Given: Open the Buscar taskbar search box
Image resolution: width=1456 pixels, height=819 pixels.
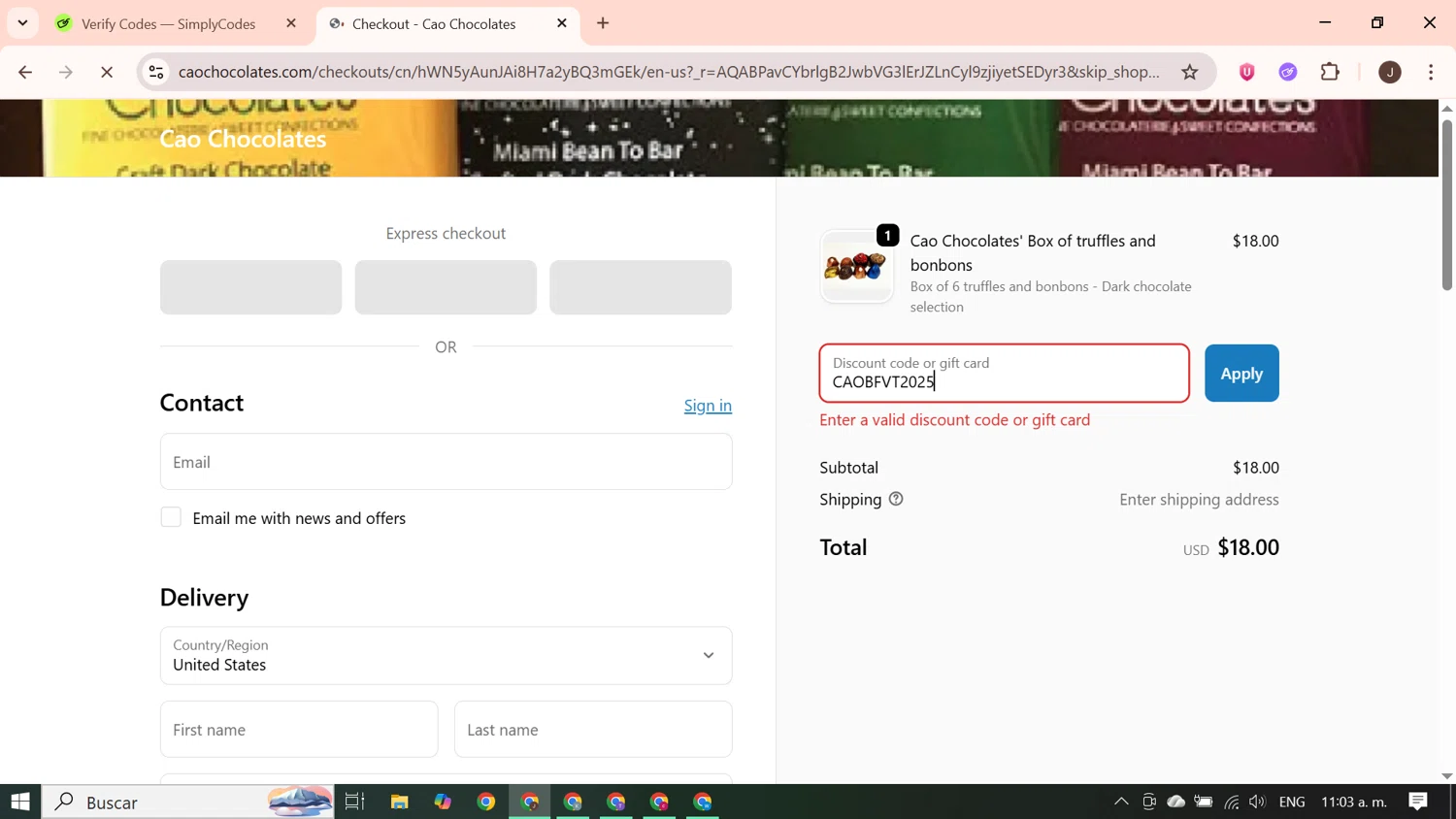Looking at the screenshot, I should click(x=189, y=802).
